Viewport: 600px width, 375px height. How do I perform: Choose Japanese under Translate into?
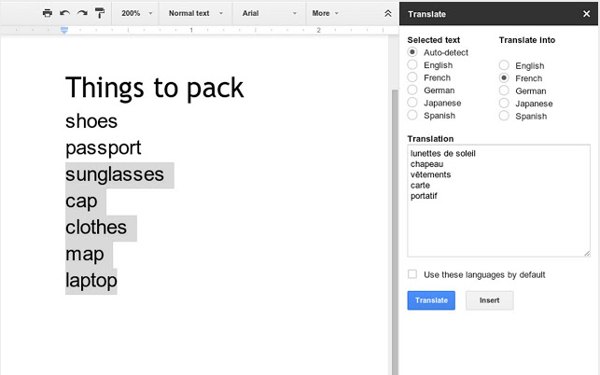click(504, 103)
